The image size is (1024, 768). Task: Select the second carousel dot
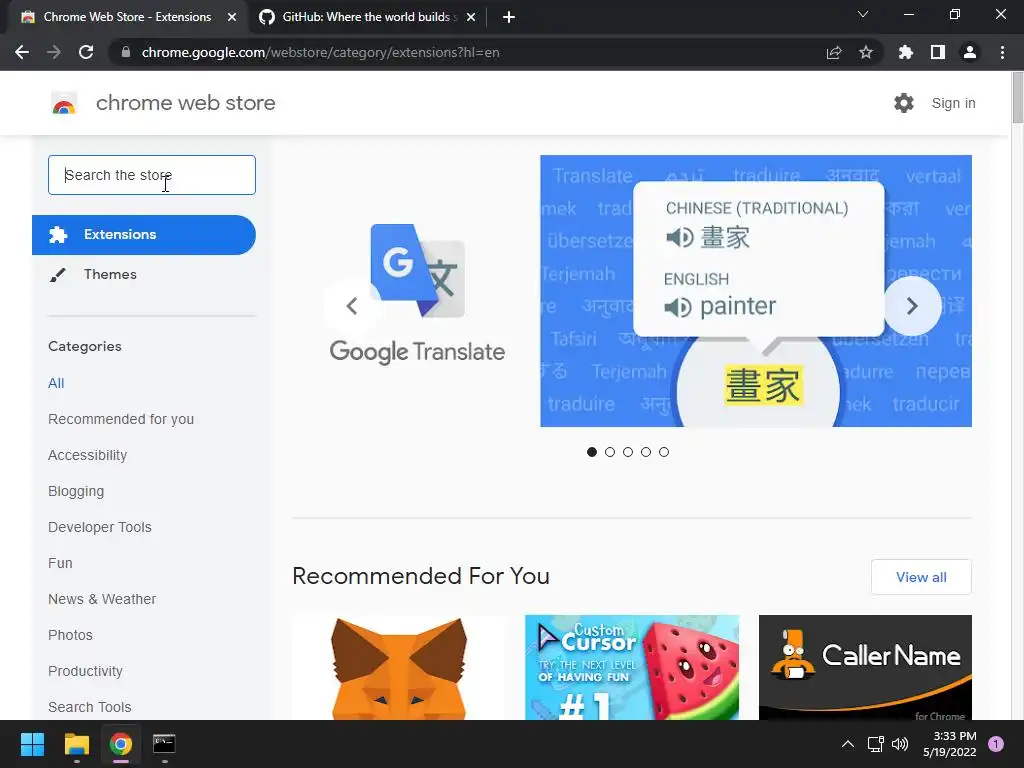tap(610, 452)
